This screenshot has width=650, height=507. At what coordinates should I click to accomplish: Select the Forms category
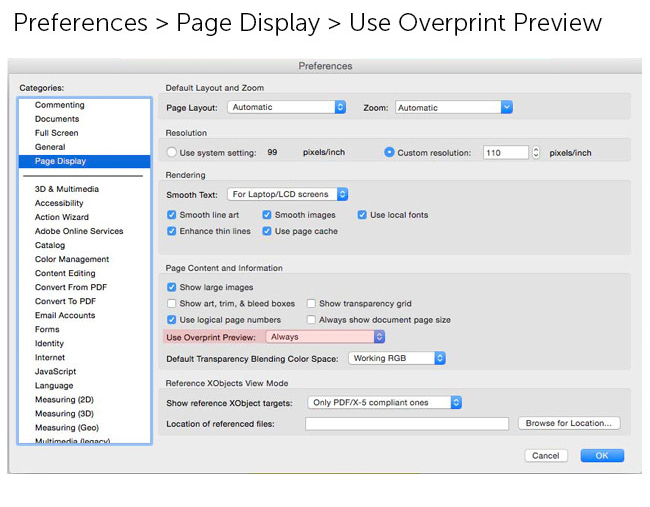(47, 330)
